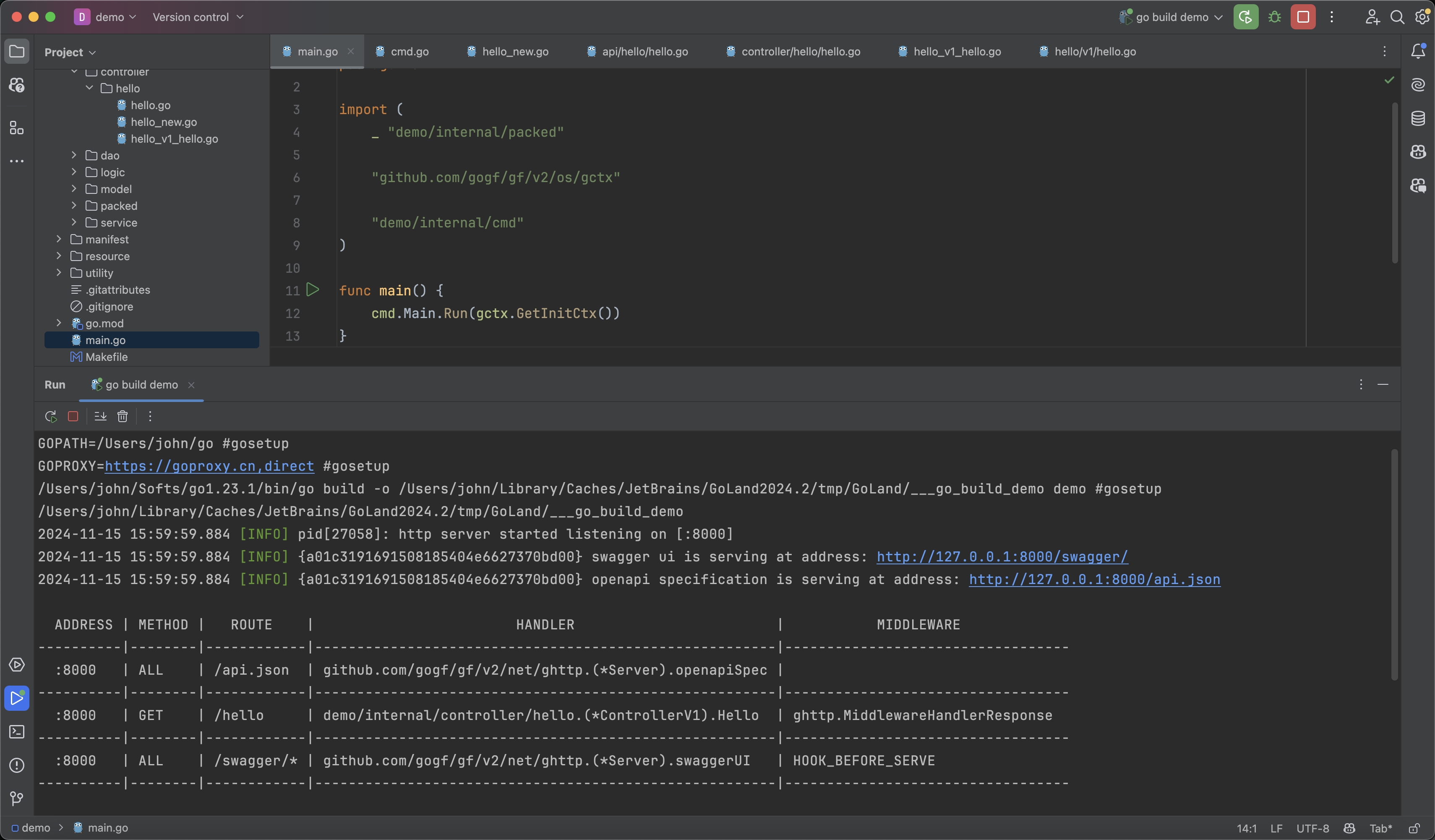Select the cmd.go tab

coord(410,52)
